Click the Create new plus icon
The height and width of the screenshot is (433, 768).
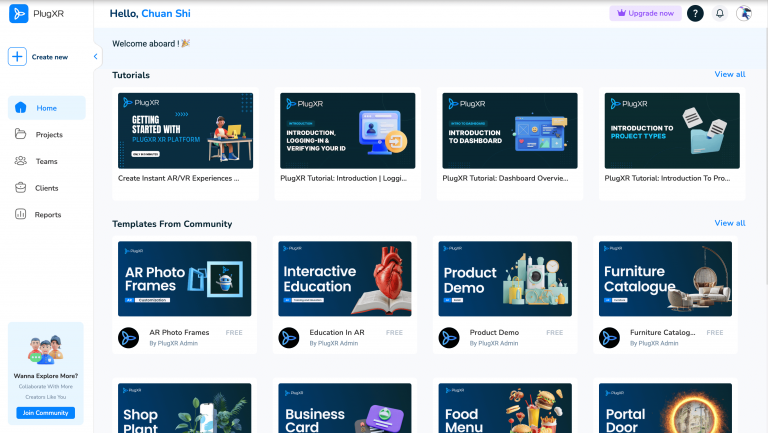pos(18,57)
